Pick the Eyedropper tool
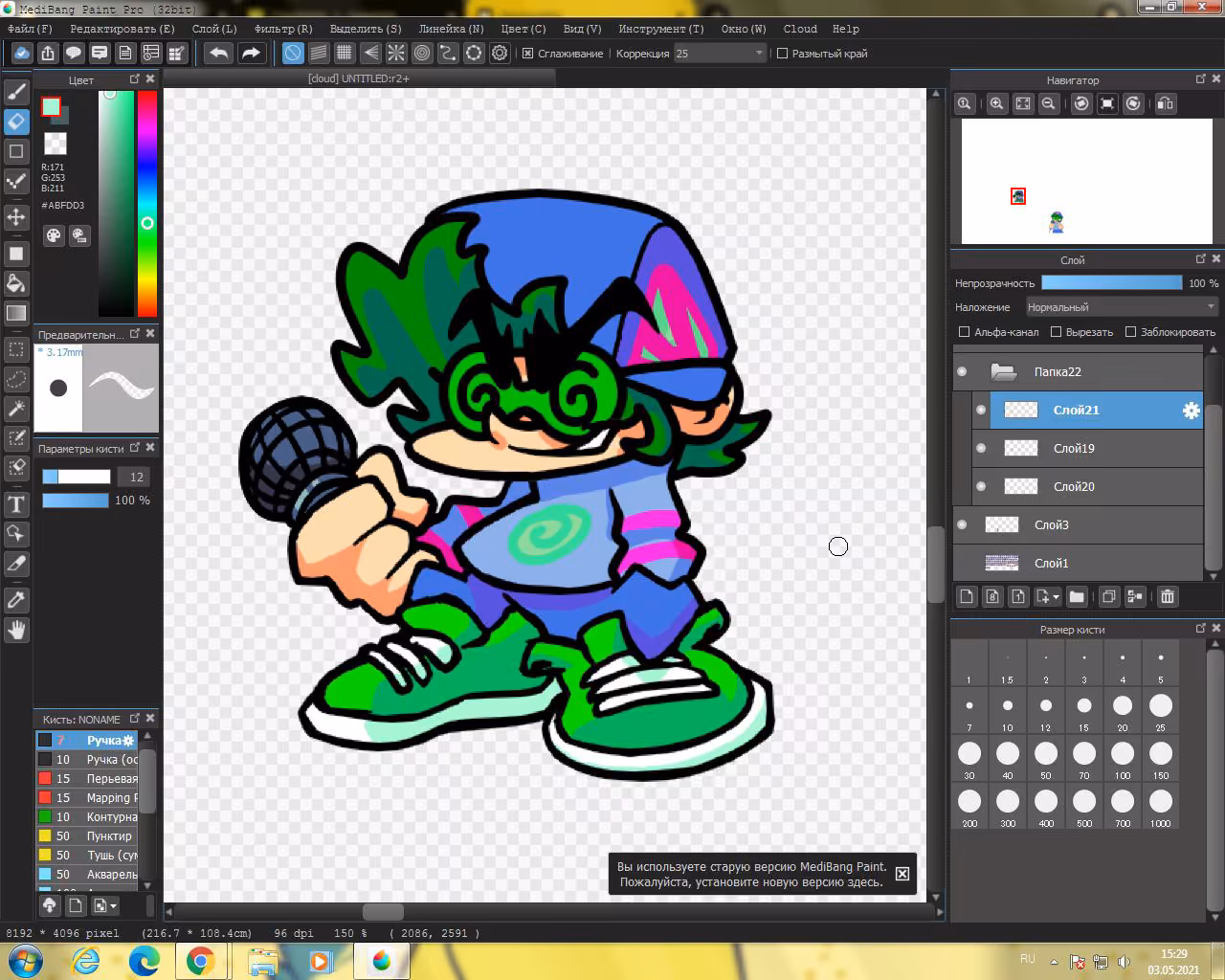The height and width of the screenshot is (980, 1225). tap(16, 600)
